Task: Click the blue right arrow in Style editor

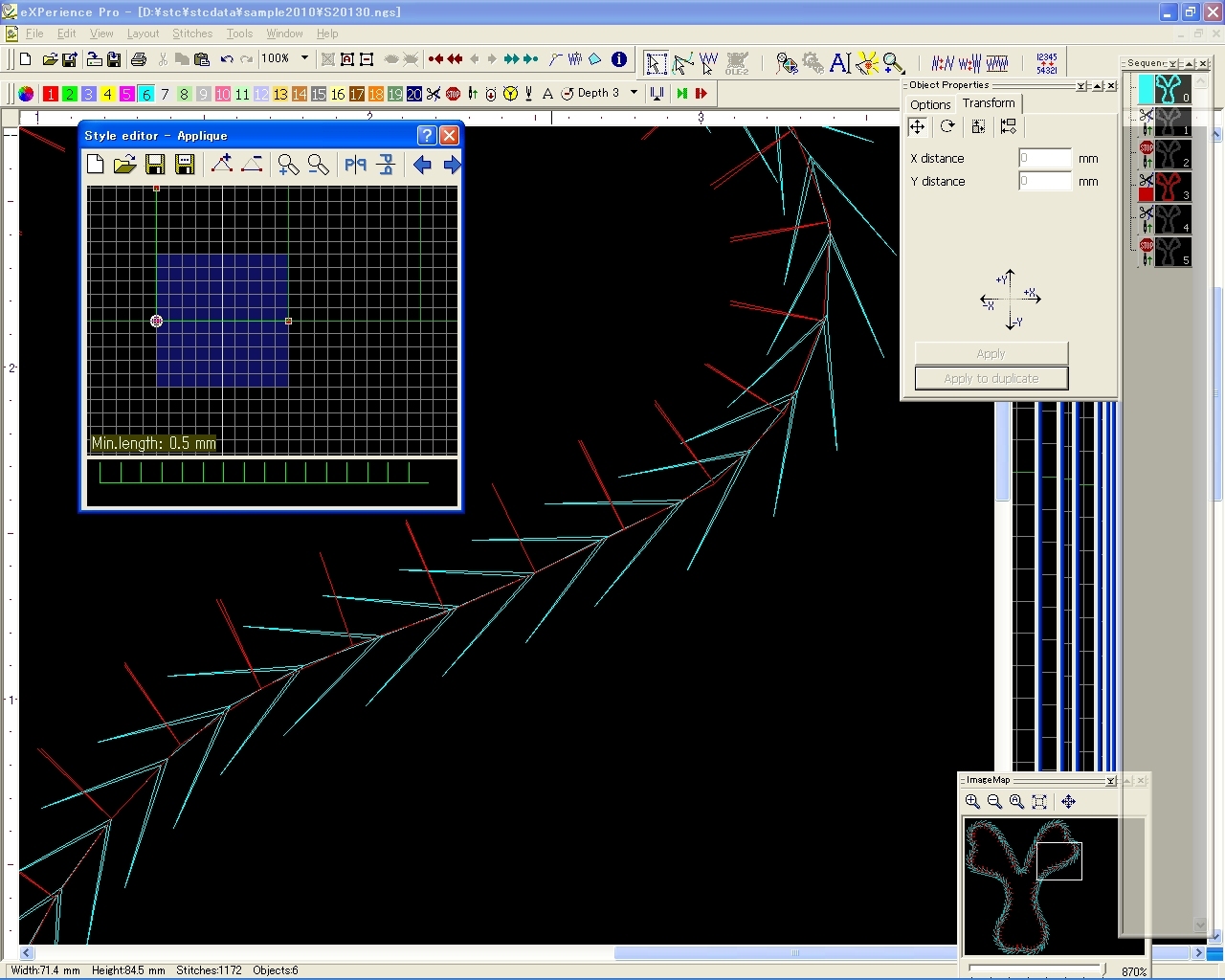Action: pyautogui.click(x=452, y=165)
